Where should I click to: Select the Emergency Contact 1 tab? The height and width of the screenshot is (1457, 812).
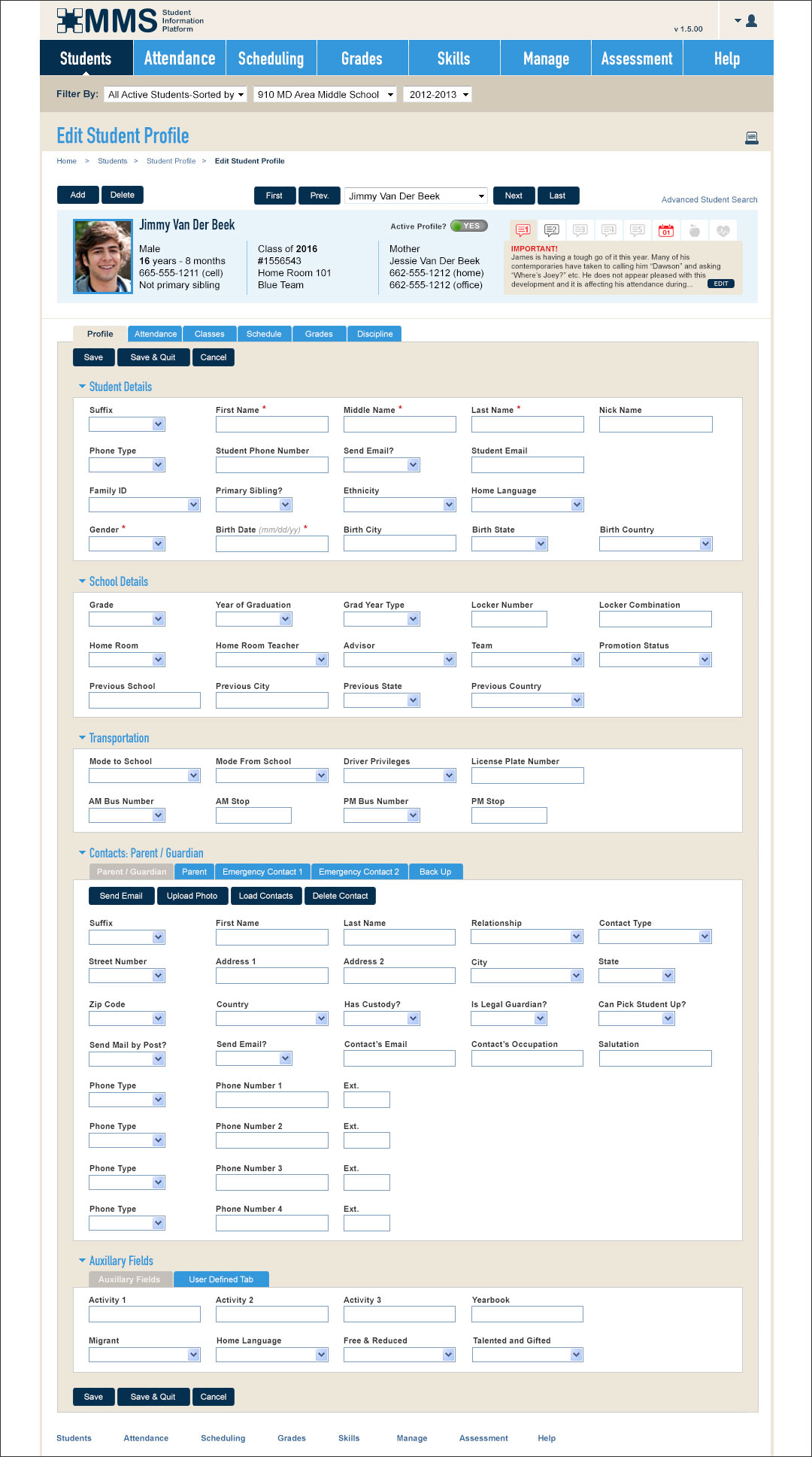click(262, 872)
